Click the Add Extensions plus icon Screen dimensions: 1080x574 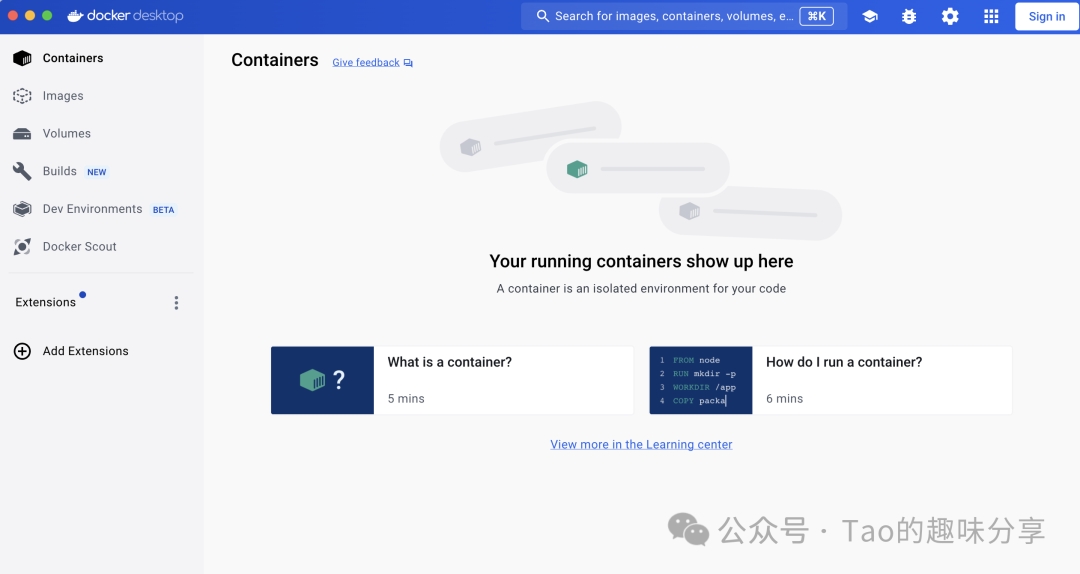pyautogui.click(x=22, y=351)
